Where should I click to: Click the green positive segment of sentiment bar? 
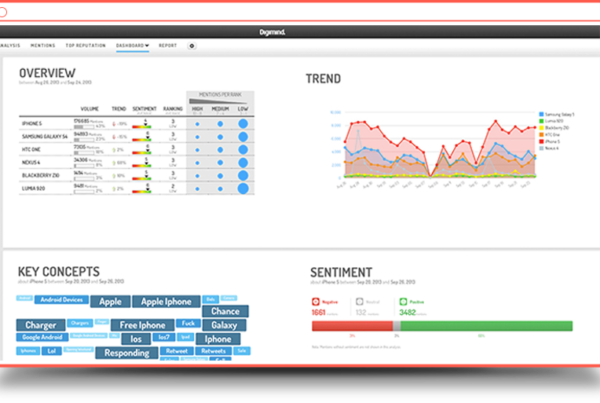(485, 326)
